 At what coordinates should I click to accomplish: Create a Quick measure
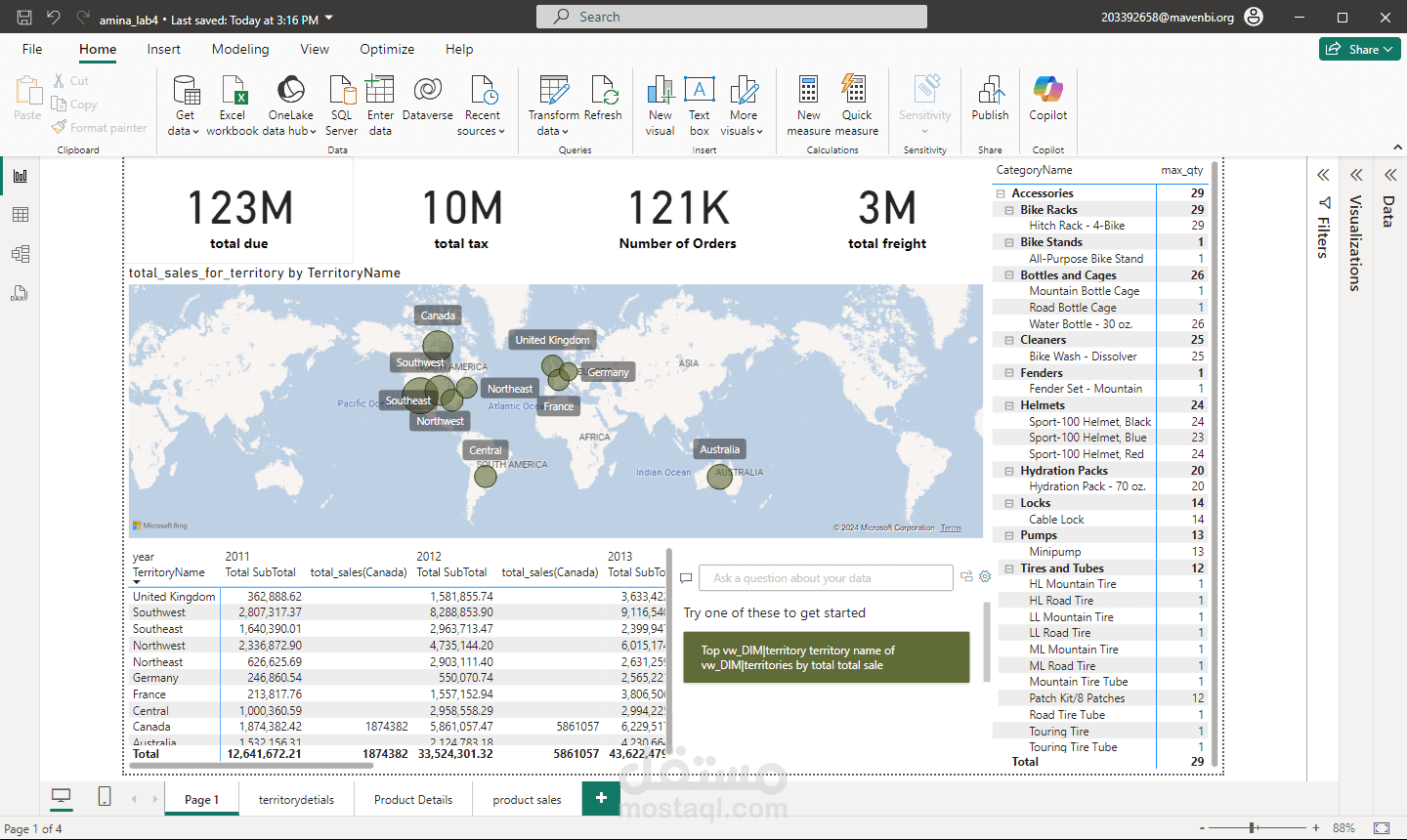coord(856,105)
